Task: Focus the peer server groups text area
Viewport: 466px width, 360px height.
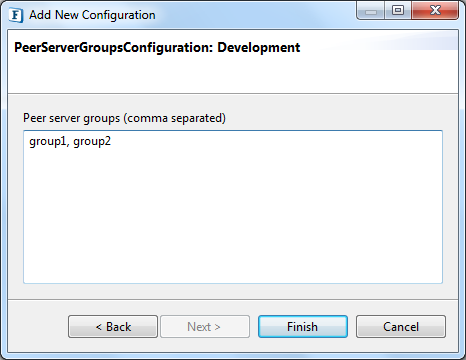Action: tap(233, 207)
